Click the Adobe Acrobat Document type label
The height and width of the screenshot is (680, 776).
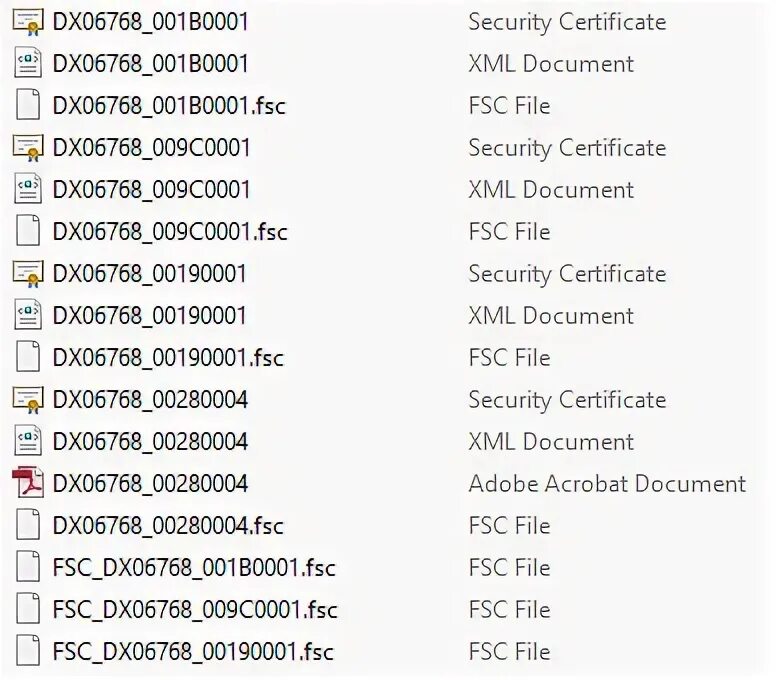point(607,484)
